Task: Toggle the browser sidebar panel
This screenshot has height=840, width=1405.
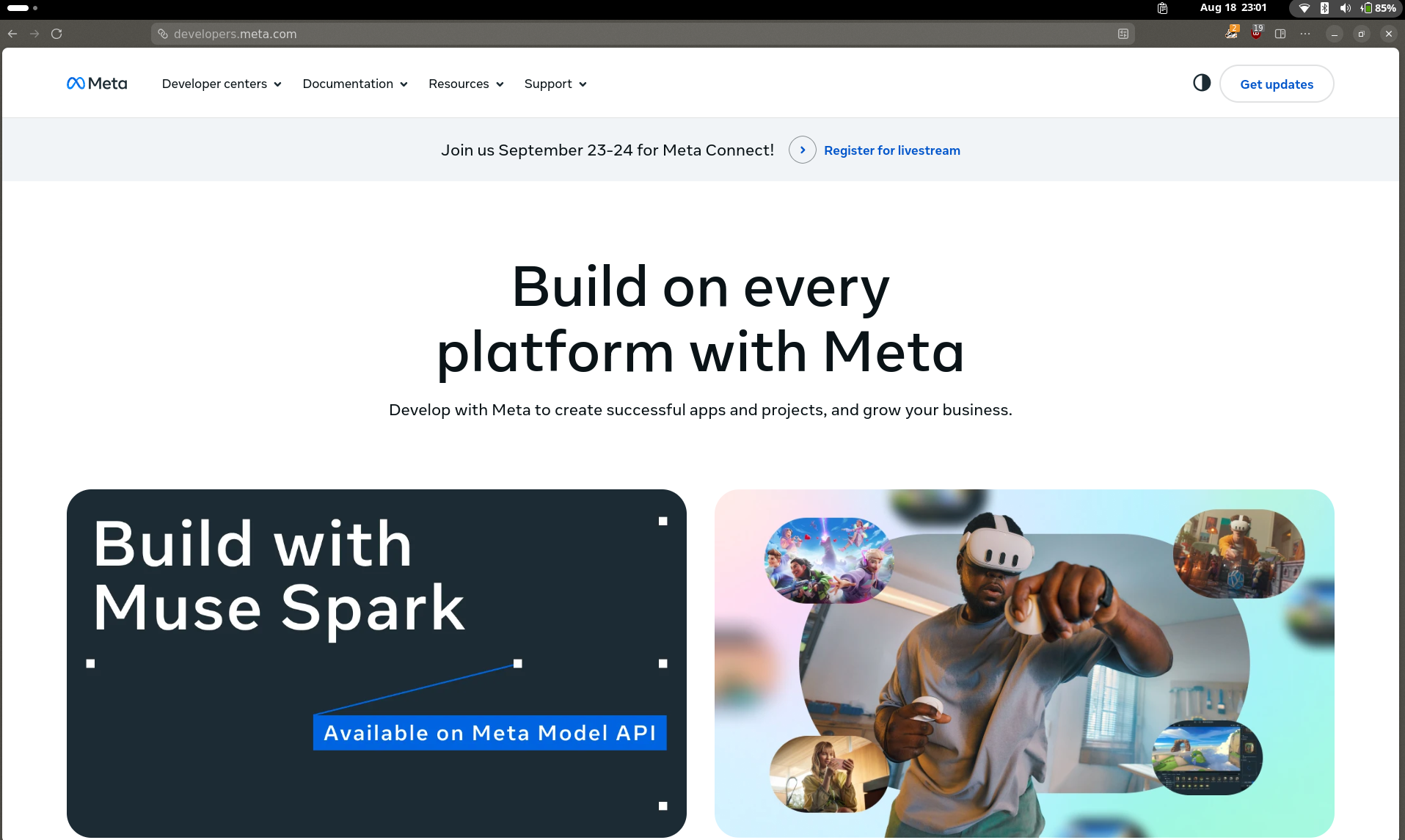Action: 1280,34
